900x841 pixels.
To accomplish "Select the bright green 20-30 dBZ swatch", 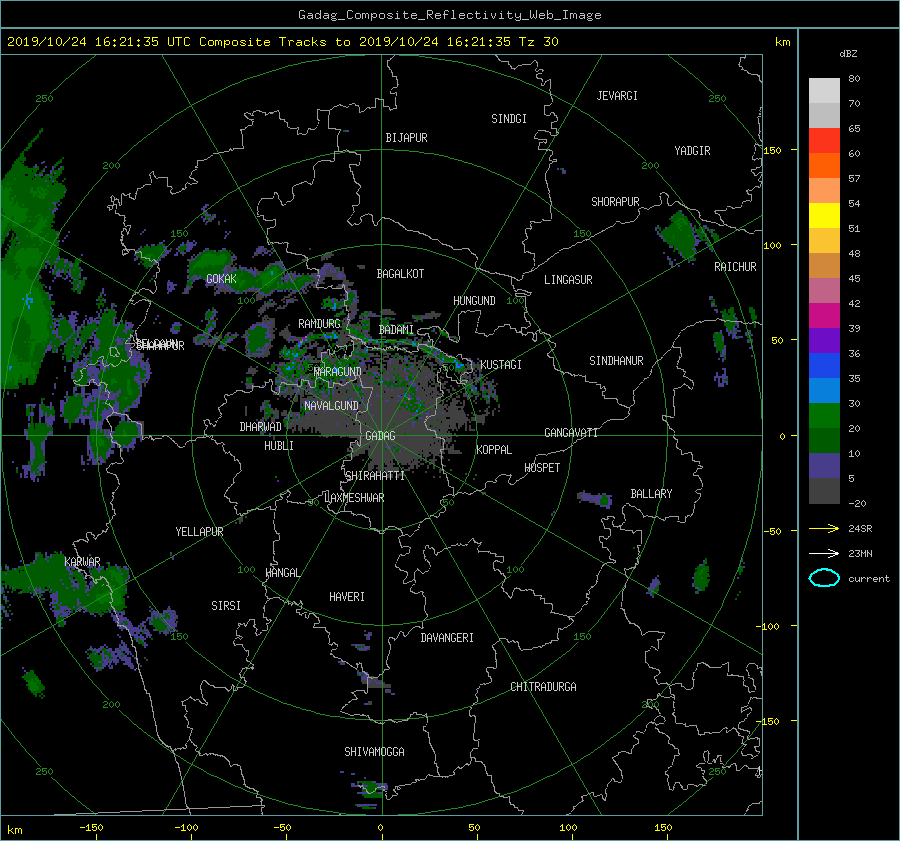I will point(824,416).
